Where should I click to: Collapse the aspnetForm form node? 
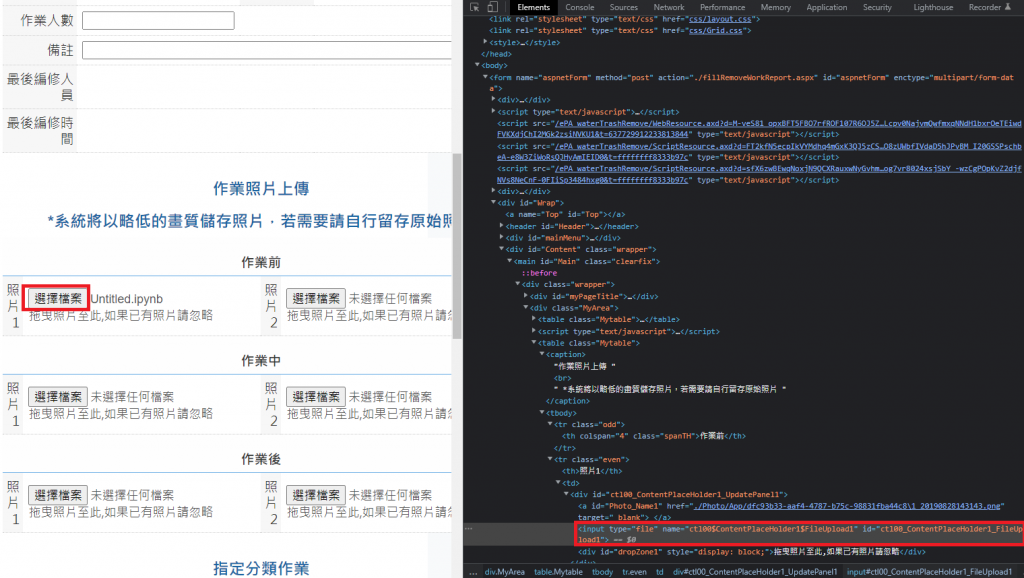[485, 77]
